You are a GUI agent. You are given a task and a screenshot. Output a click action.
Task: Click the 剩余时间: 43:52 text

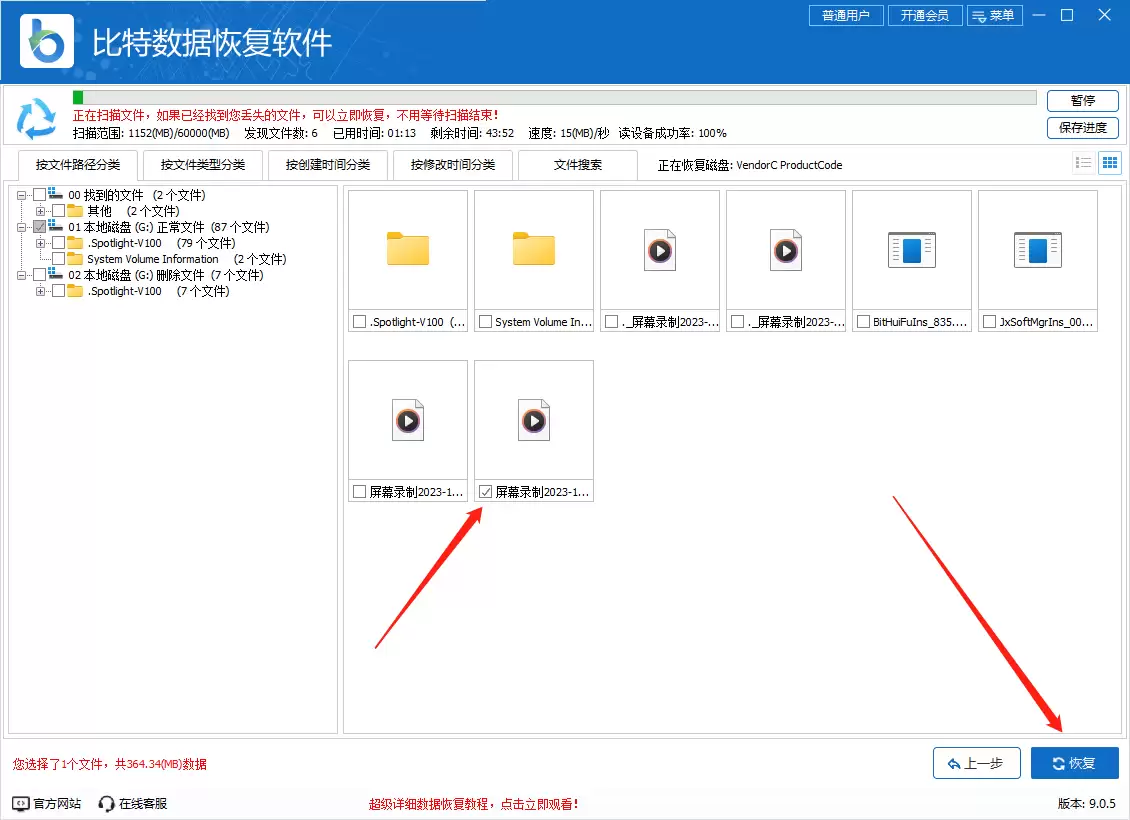tap(472, 133)
